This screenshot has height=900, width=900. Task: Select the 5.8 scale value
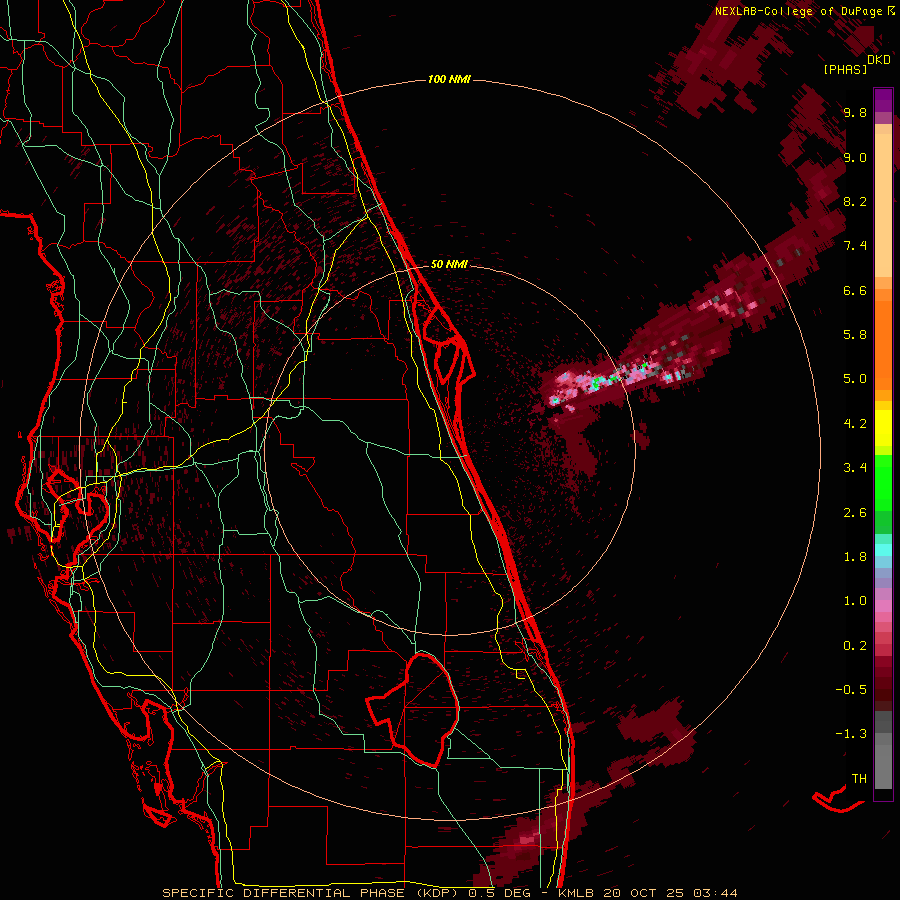pos(855,335)
